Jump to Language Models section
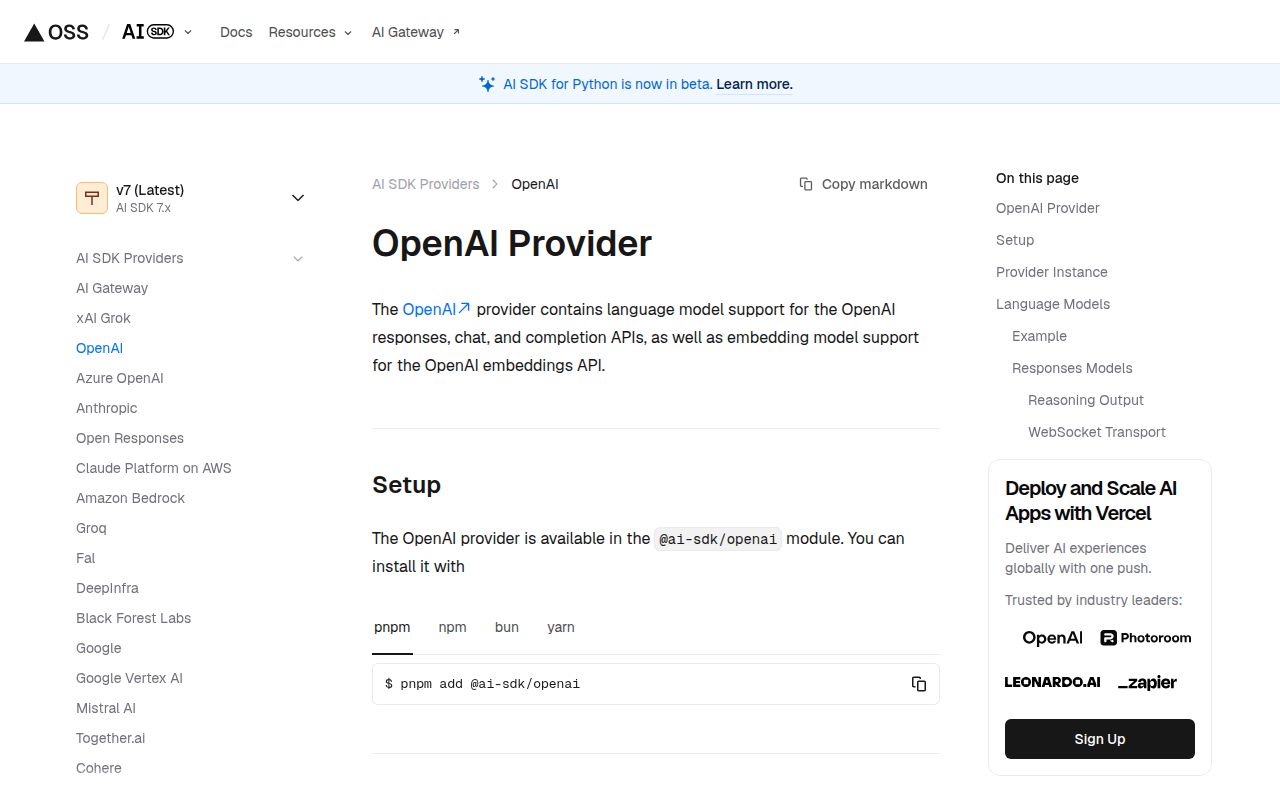 1053,304
